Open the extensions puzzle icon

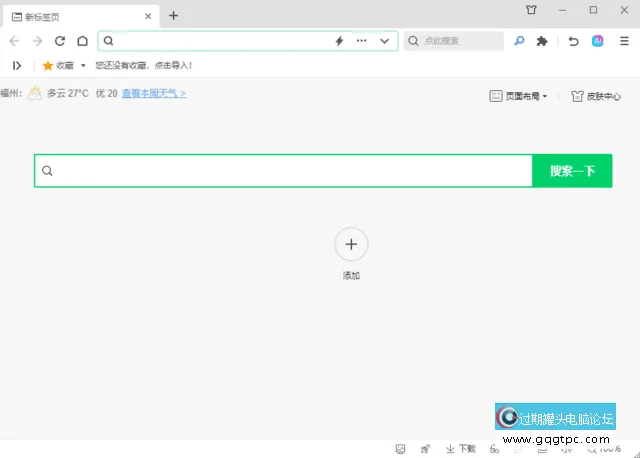[542, 41]
